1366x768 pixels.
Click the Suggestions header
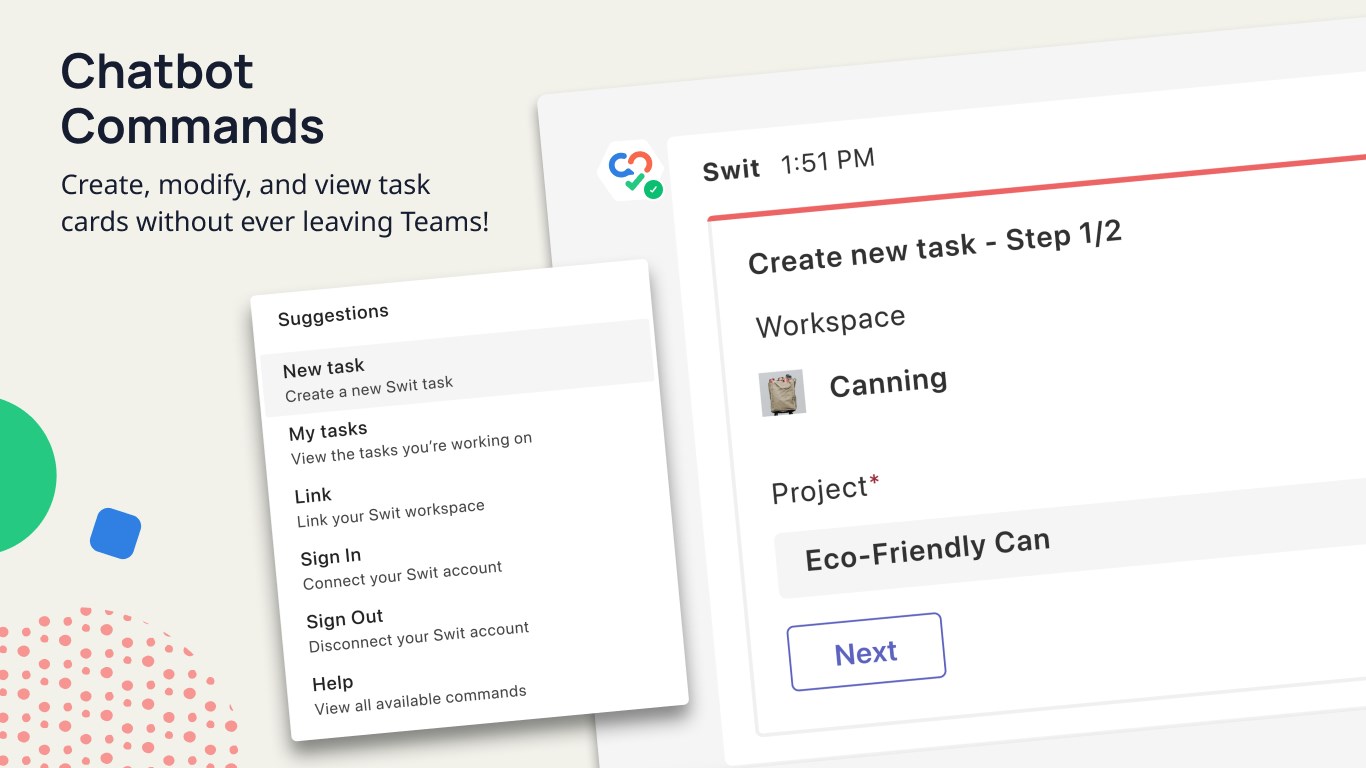[x=333, y=315]
